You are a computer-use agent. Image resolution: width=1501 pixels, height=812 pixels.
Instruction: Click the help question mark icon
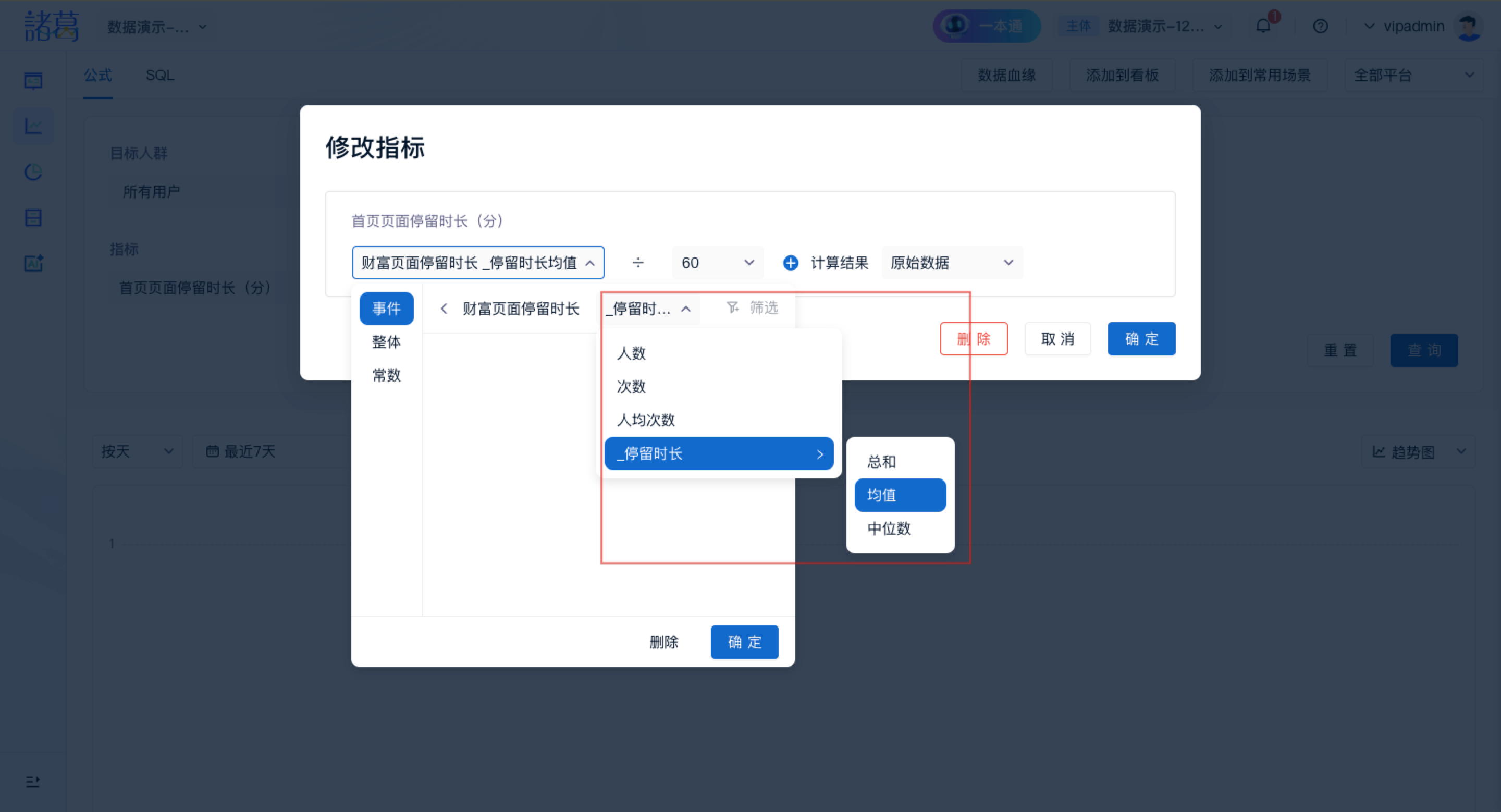(1320, 26)
